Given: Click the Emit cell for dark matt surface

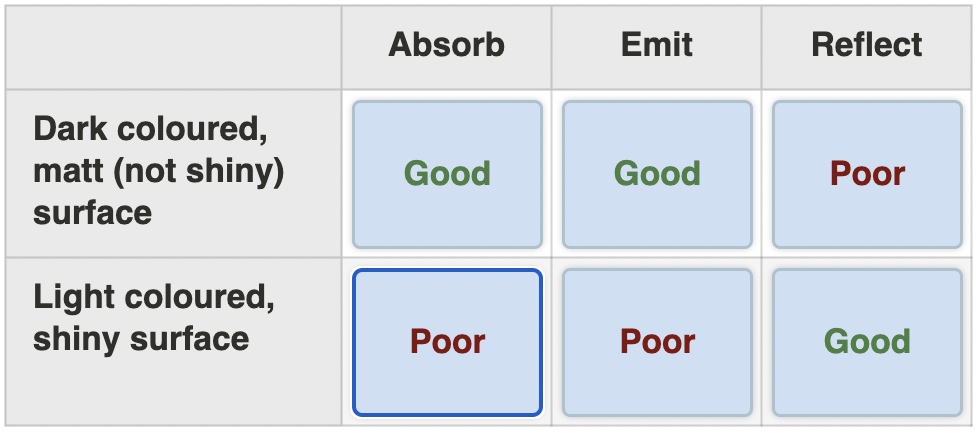Looking at the screenshot, I should pos(657,174).
